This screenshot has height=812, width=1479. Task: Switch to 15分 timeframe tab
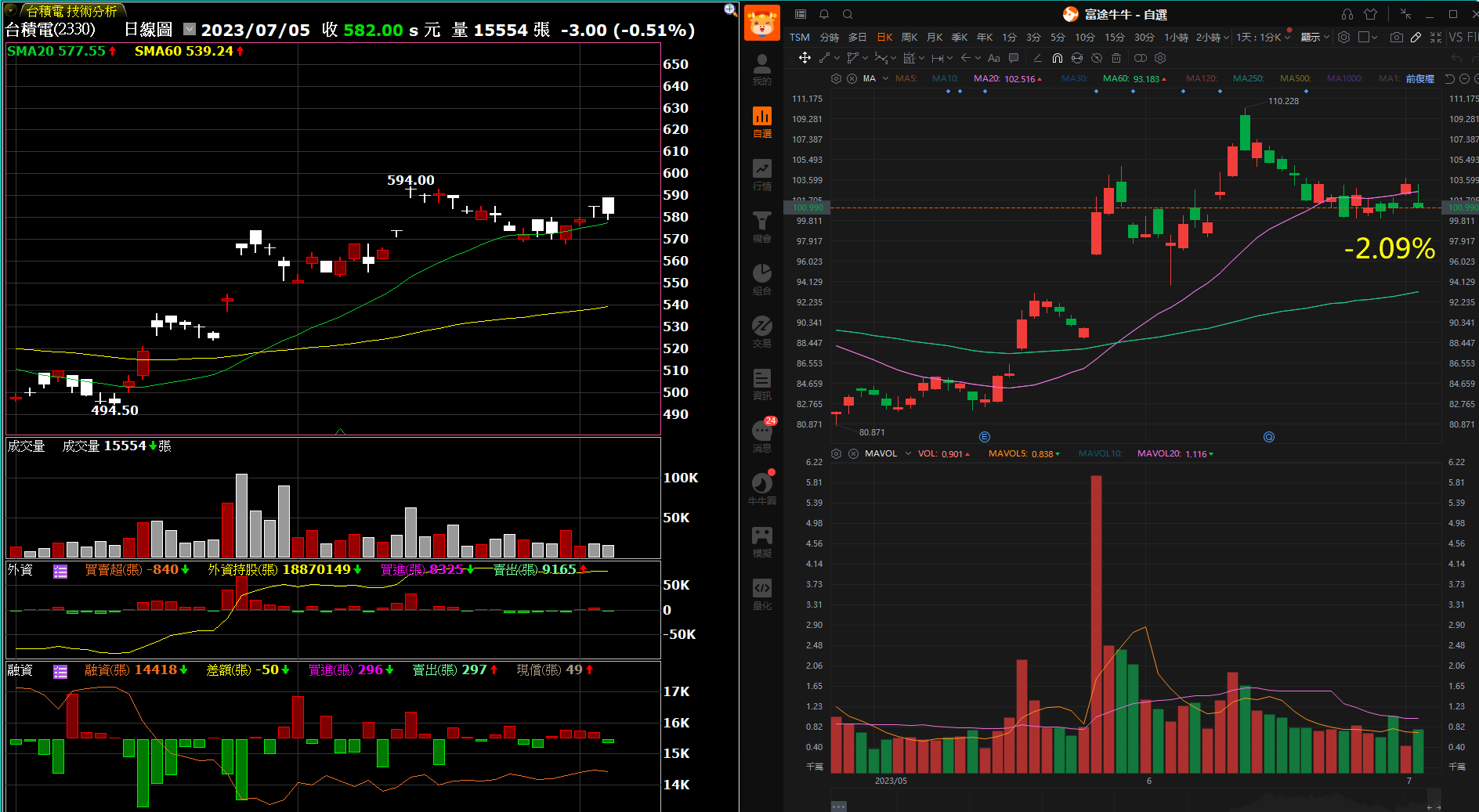pyautogui.click(x=1115, y=37)
